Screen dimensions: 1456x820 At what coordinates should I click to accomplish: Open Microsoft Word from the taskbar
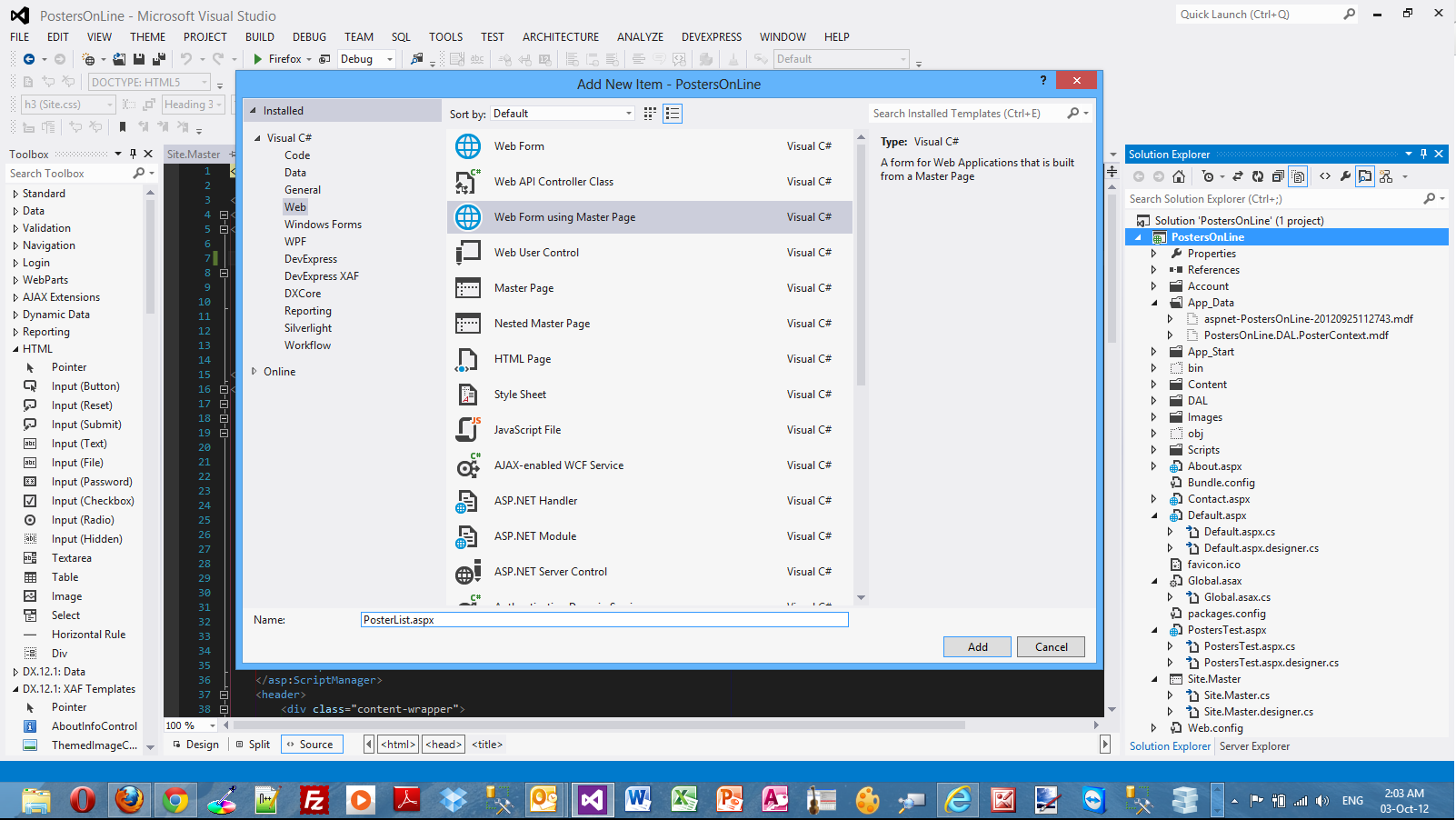(637, 800)
